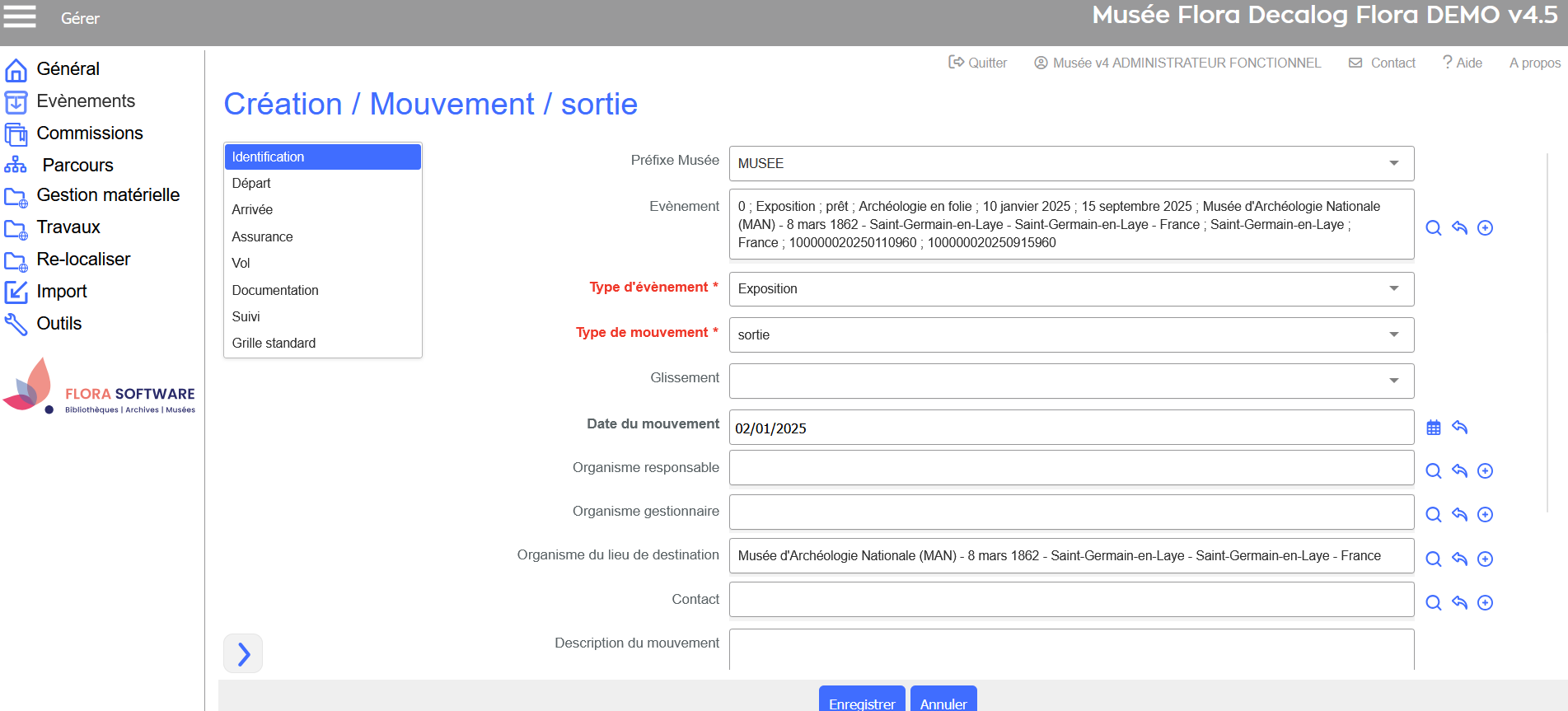Search for an Organisme gestionnaire
The width and height of the screenshot is (1568, 711).
(x=1434, y=515)
